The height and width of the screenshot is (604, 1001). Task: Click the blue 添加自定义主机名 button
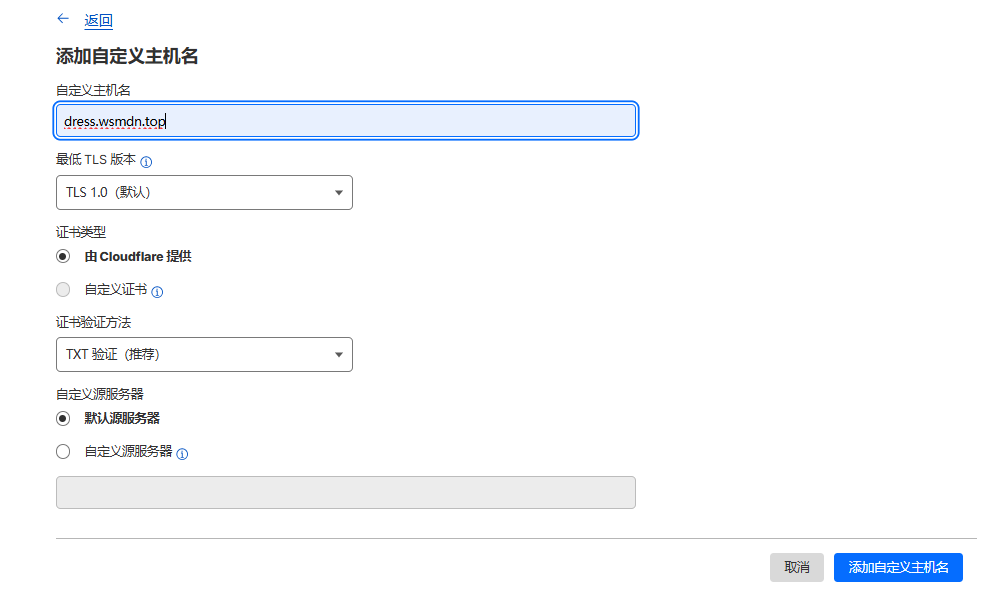898,567
